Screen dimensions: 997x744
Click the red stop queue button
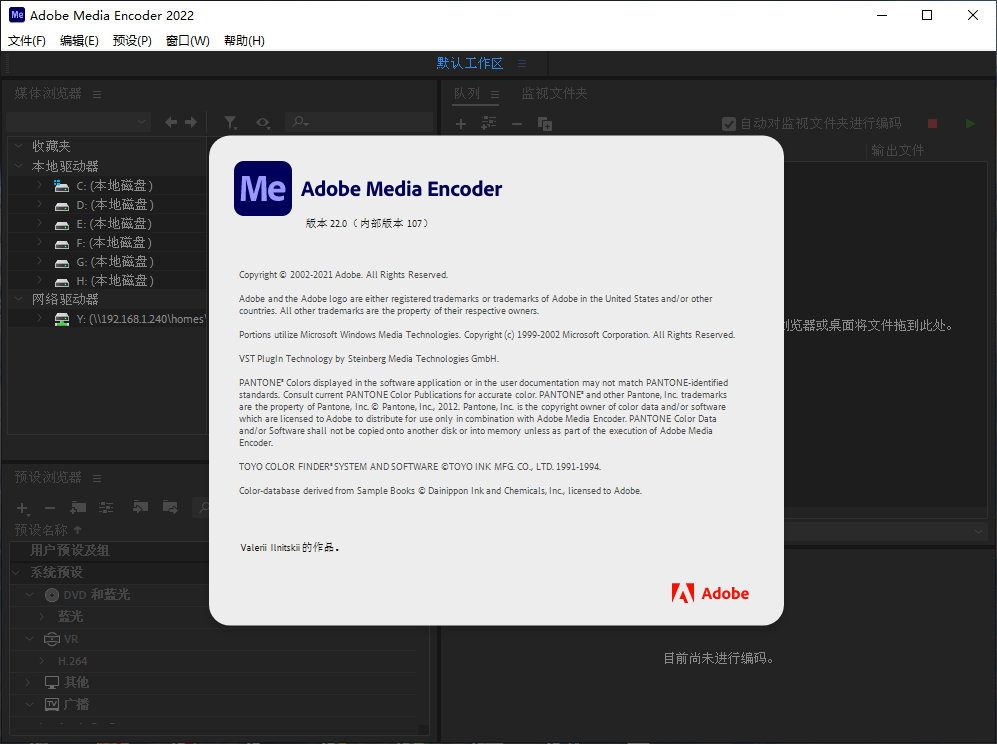pyautogui.click(x=932, y=124)
